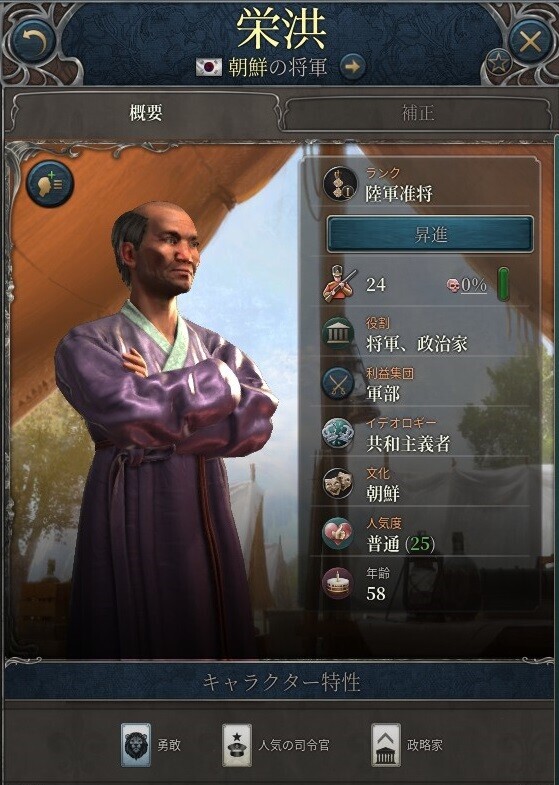Select the rank insignia icon
This screenshot has width=559, height=785.
340,184
